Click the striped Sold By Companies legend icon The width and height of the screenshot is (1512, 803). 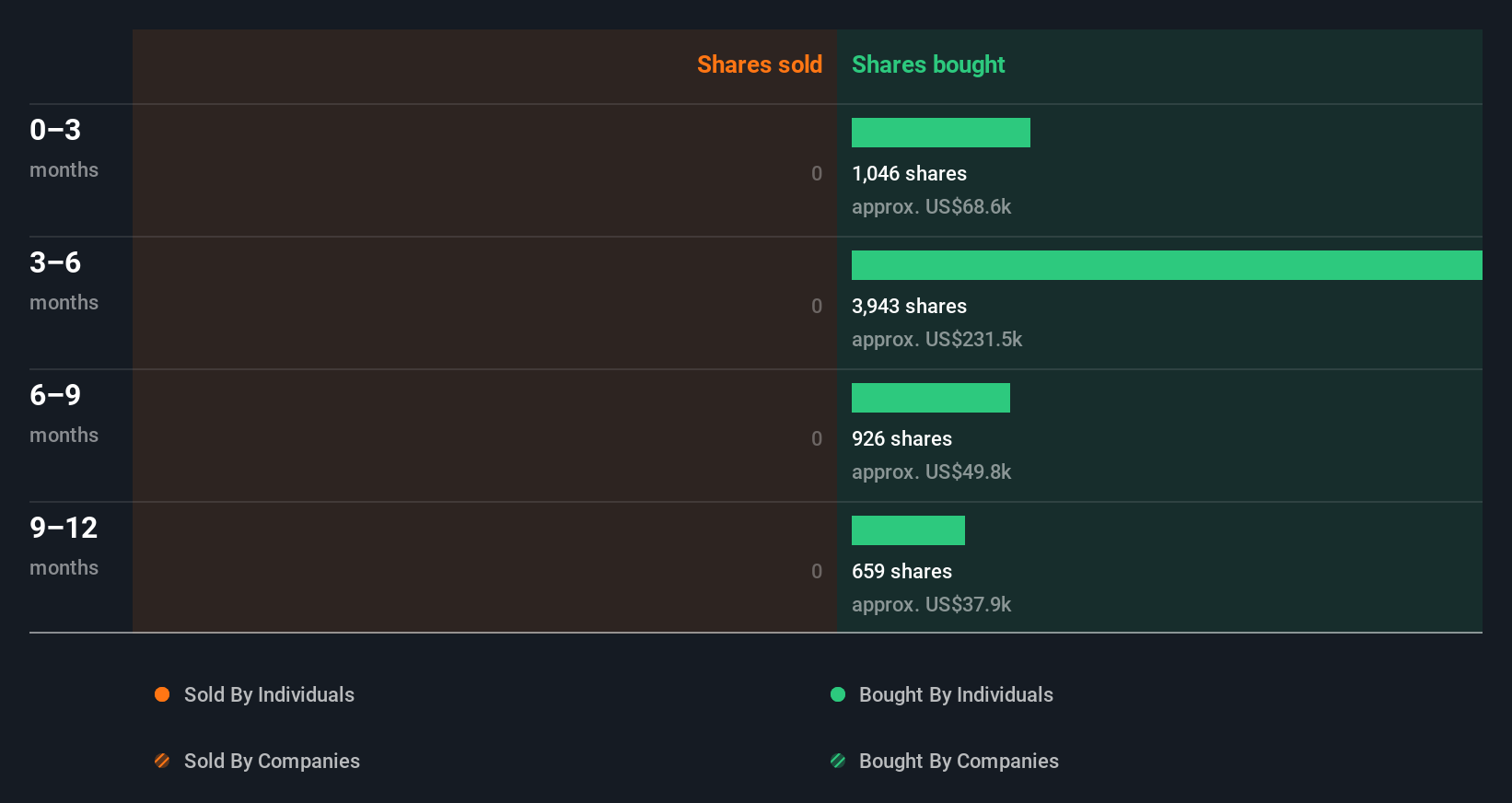162,761
